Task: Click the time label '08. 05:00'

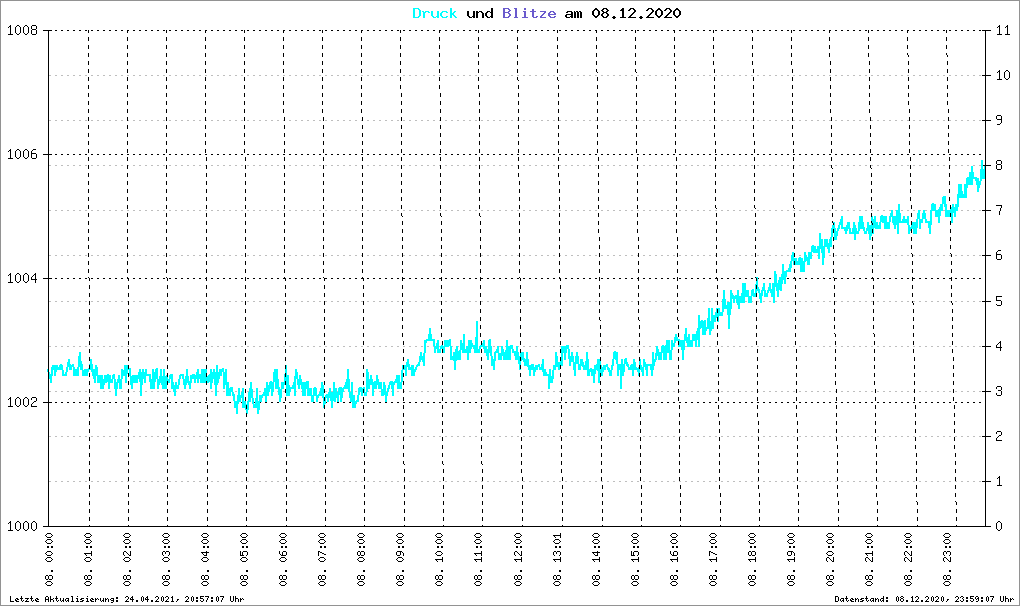Action: pyautogui.click(x=244, y=559)
